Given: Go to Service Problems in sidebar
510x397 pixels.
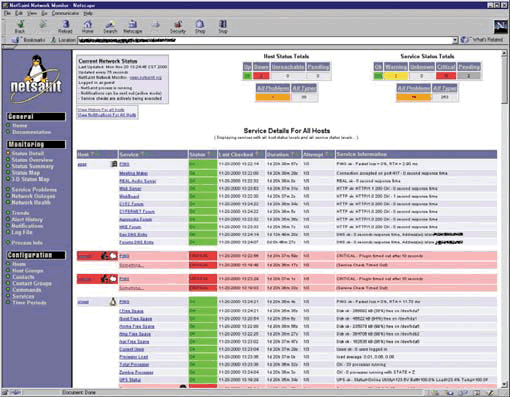Looking at the screenshot, I should 34,190.
